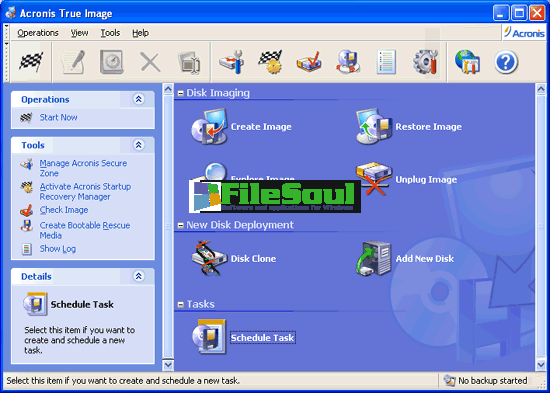The image size is (550, 393).
Task: Click the Create Image disk icon
Action: click(209, 126)
